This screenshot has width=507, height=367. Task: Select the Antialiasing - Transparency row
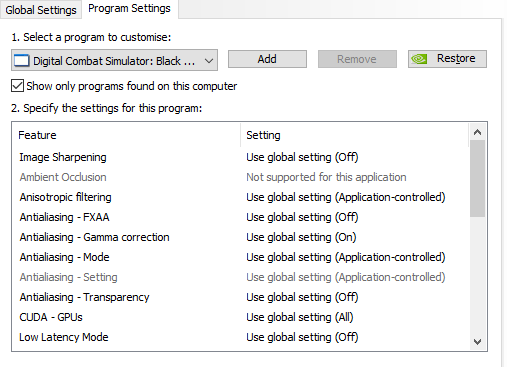pyautogui.click(x=240, y=297)
